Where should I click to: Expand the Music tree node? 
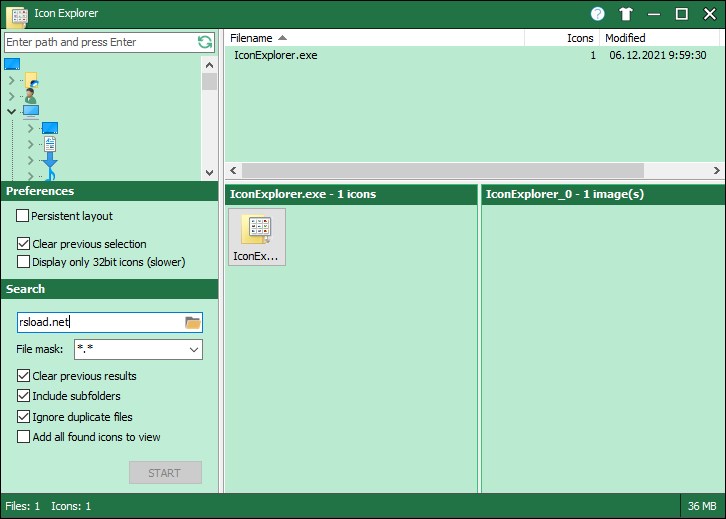[x=31, y=175]
